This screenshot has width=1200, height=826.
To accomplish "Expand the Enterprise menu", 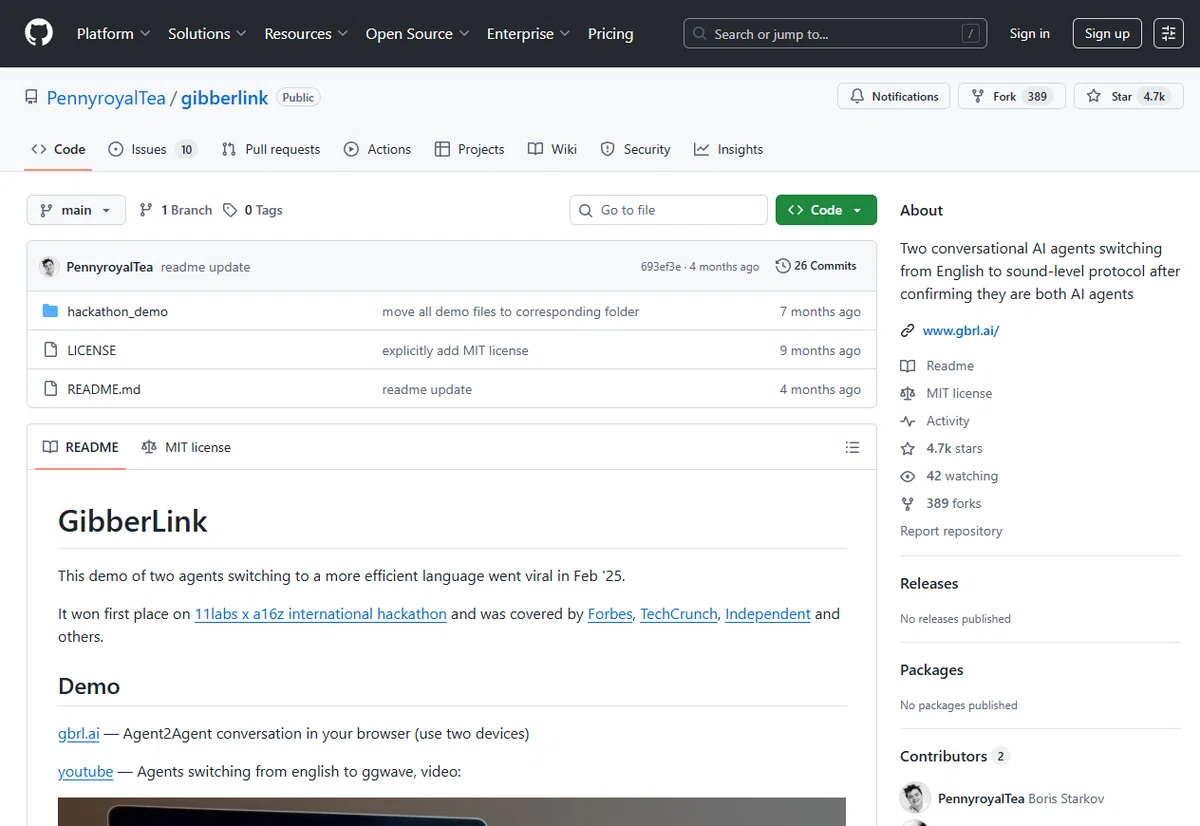I will [x=528, y=33].
